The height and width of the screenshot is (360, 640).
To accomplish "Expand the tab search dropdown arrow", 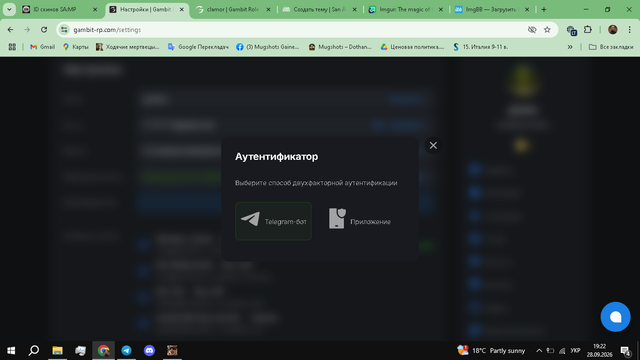I will tap(9, 9).
